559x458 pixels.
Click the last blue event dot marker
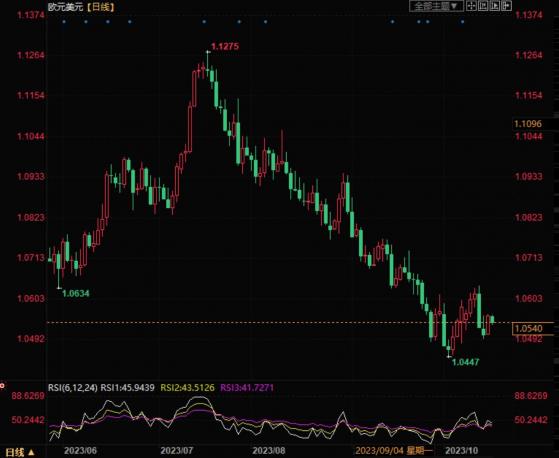[x=462, y=22]
